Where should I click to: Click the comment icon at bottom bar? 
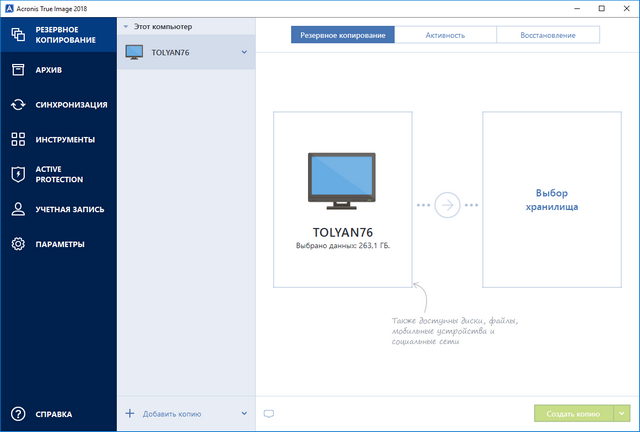[x=268, y=413]
